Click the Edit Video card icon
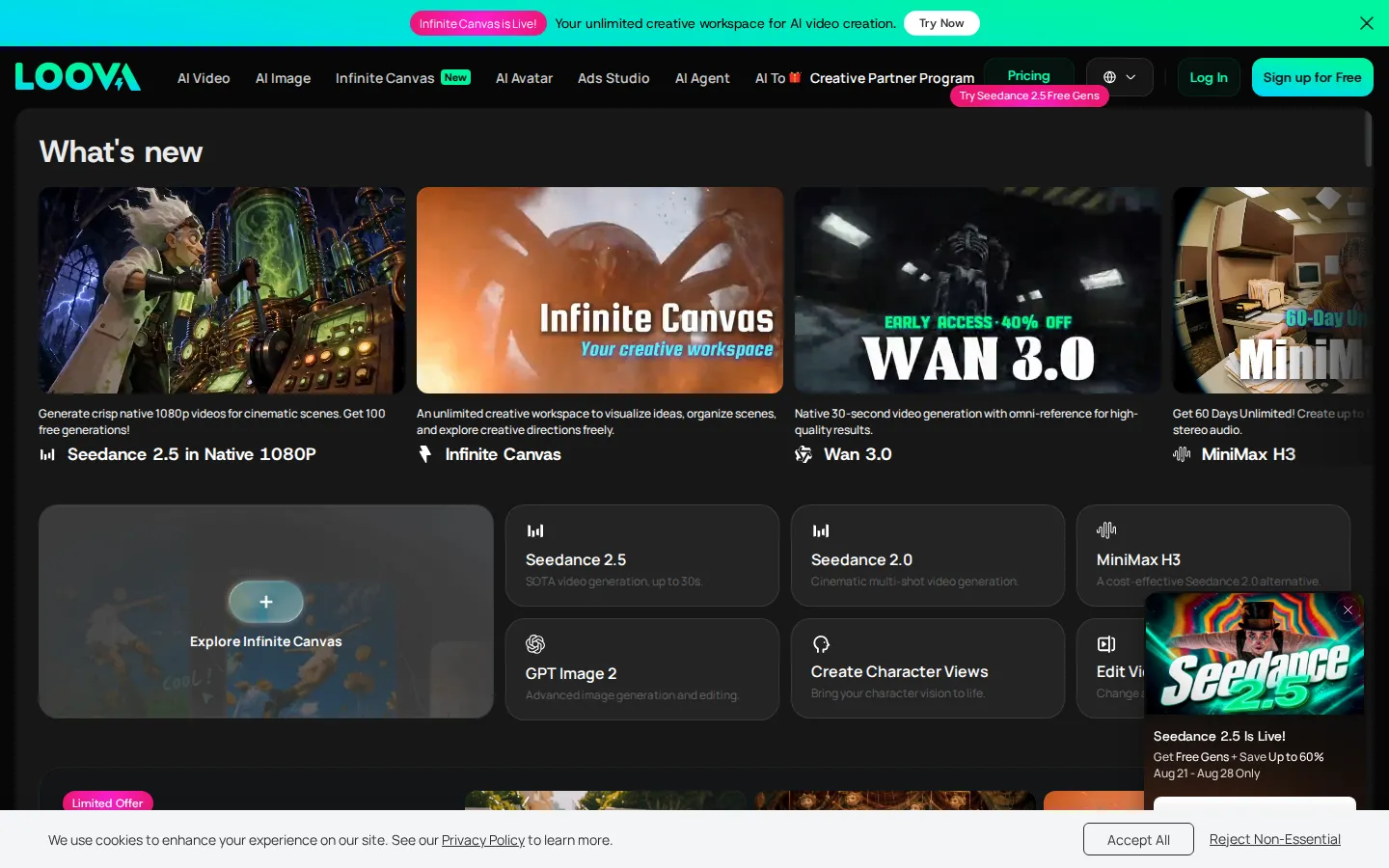Viewport: 1389px width, 868px height. [1106, 644]
